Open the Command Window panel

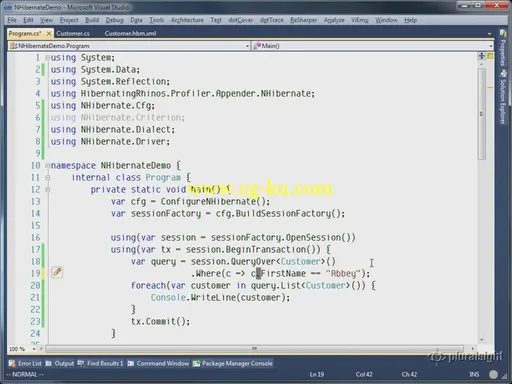pos(158,363)
